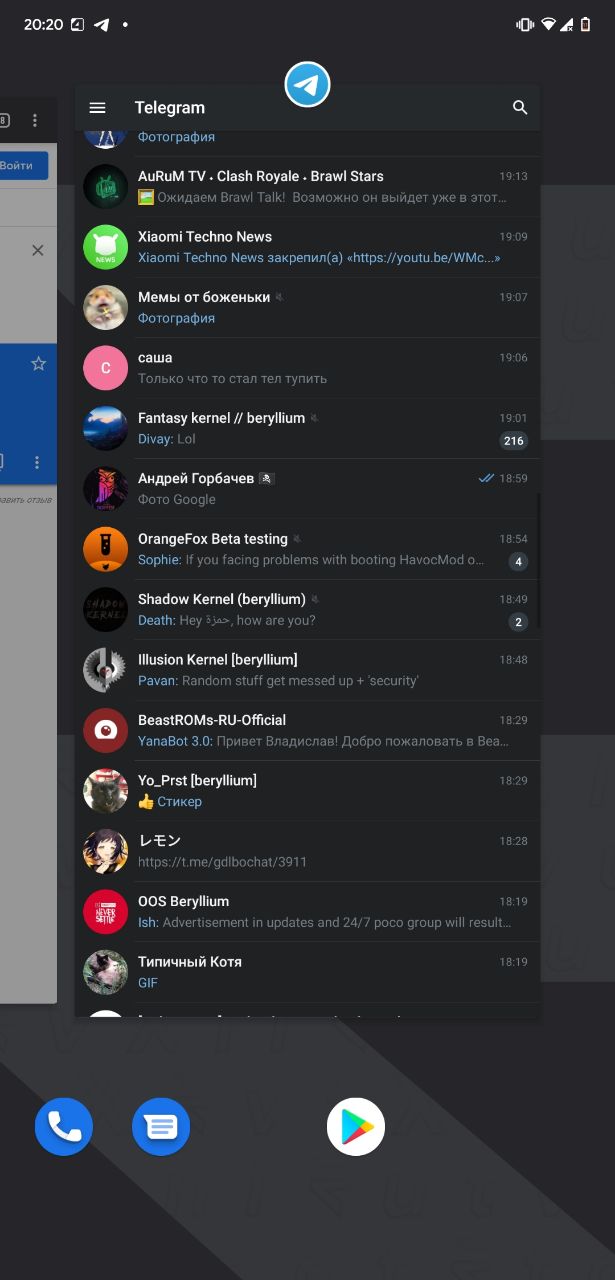Open саша's message 'Только что то стал тел тупить'
The width and height of the screenshot is (615, 1280).
[232, 379]
